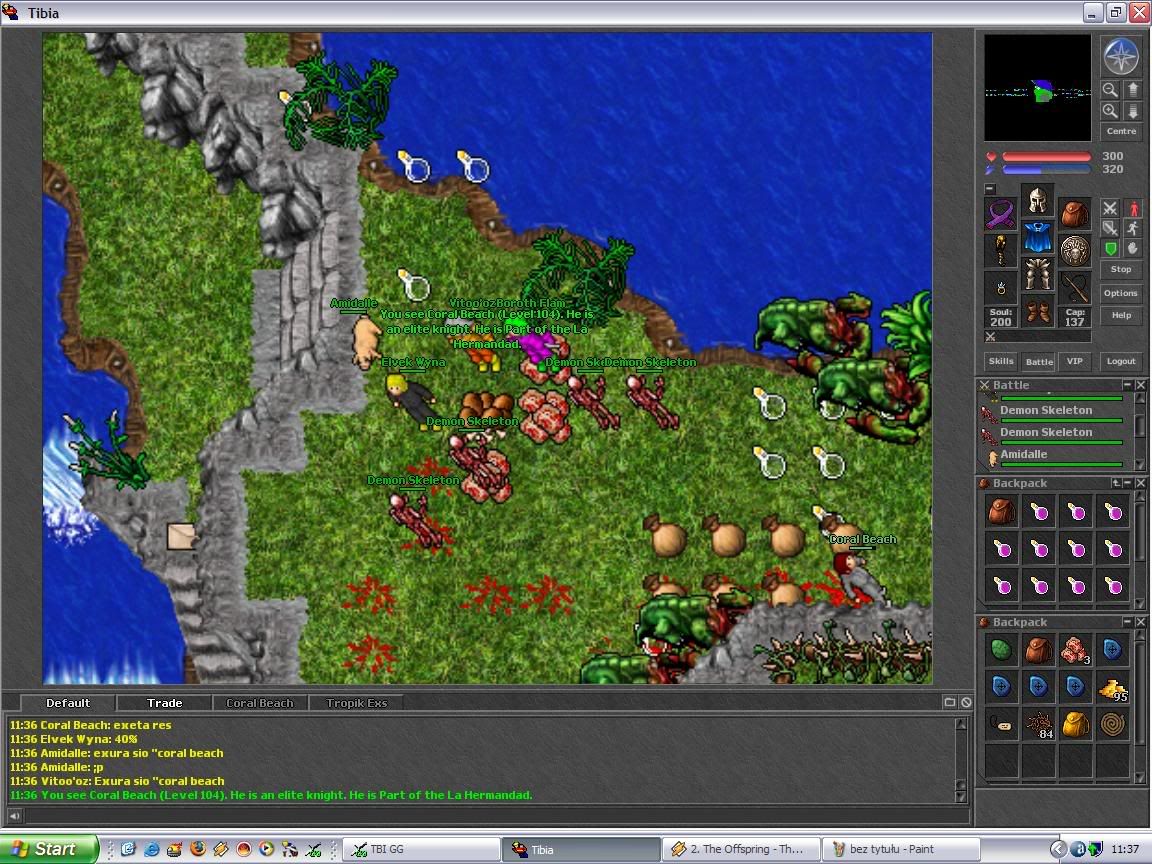Select the ring equipment slot
Screen dimensions: 1152x864
tap(1001, 288)
